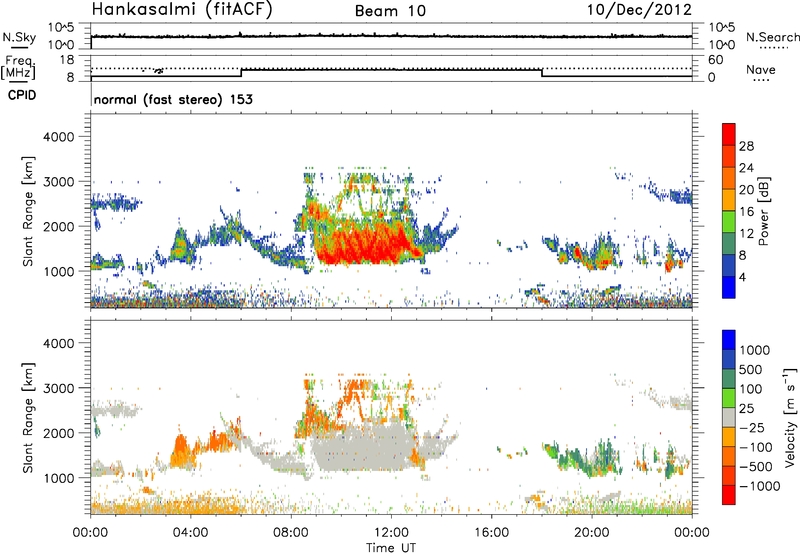Click the "N.Search" legend label
This screenshot has height=554, width=800.
pos(772,37)
